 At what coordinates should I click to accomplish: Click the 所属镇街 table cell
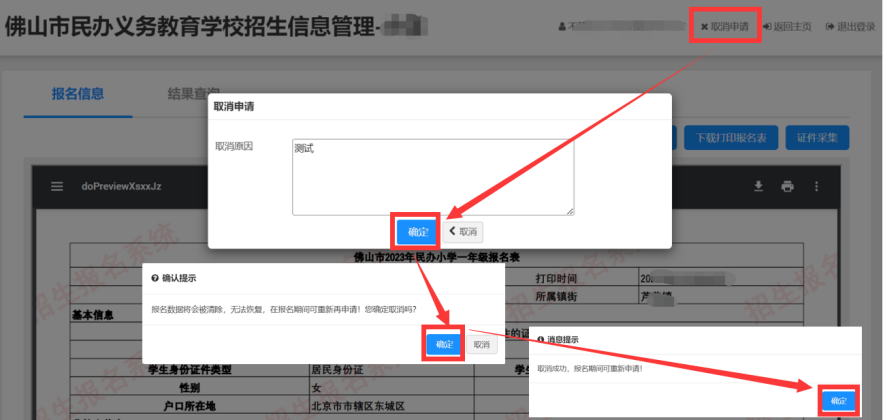(x=555, y=297)
